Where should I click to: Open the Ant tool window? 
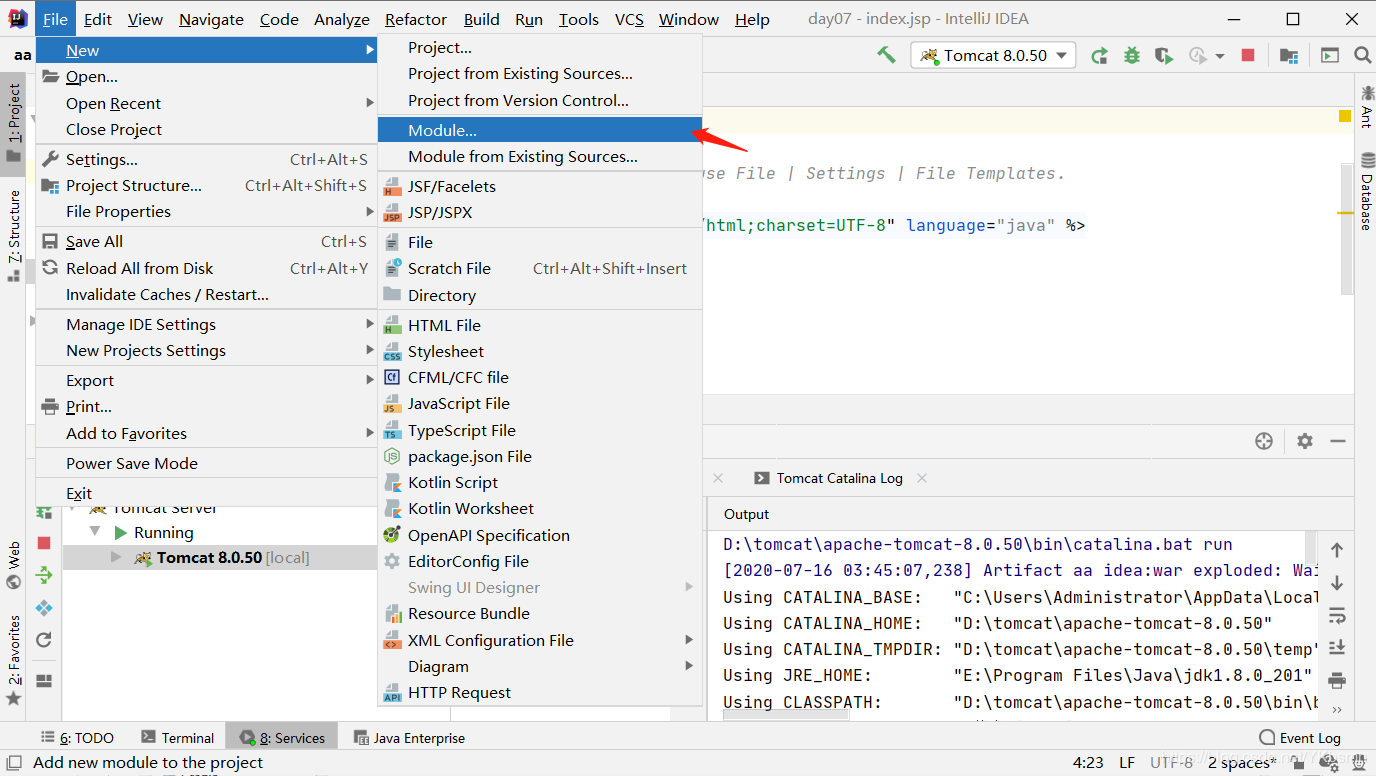(1367, 106)
